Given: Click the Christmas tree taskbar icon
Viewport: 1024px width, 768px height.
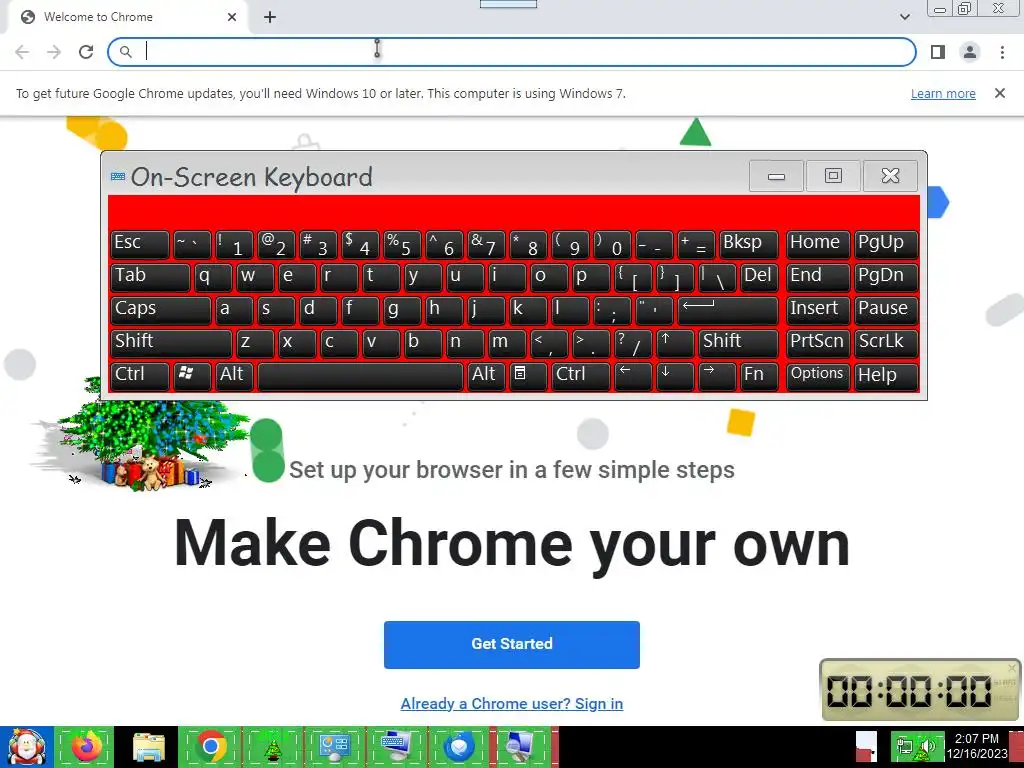Looking at the screenshot, I should [272, 747].
